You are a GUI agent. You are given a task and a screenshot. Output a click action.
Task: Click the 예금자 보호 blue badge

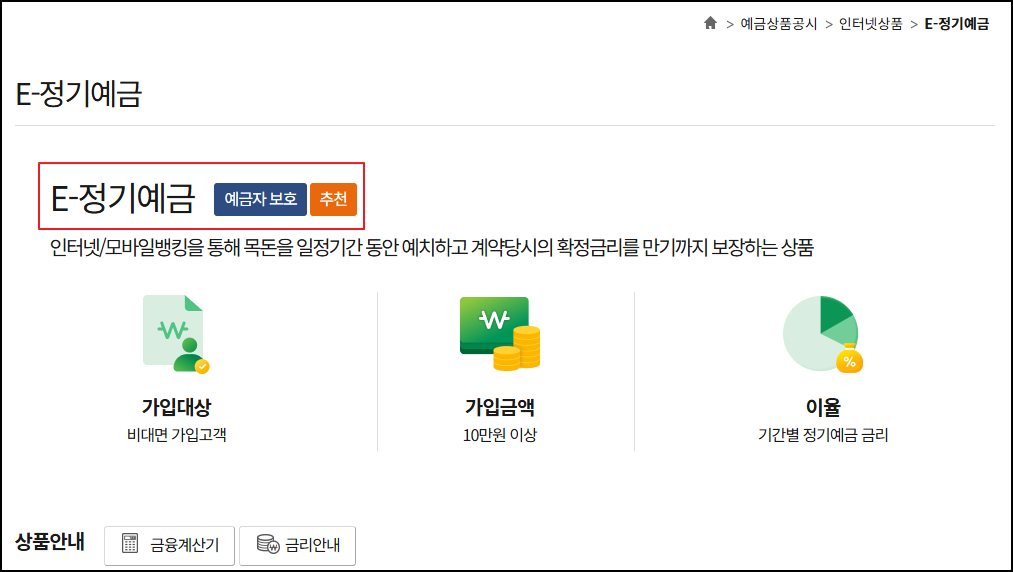(260, 199)
